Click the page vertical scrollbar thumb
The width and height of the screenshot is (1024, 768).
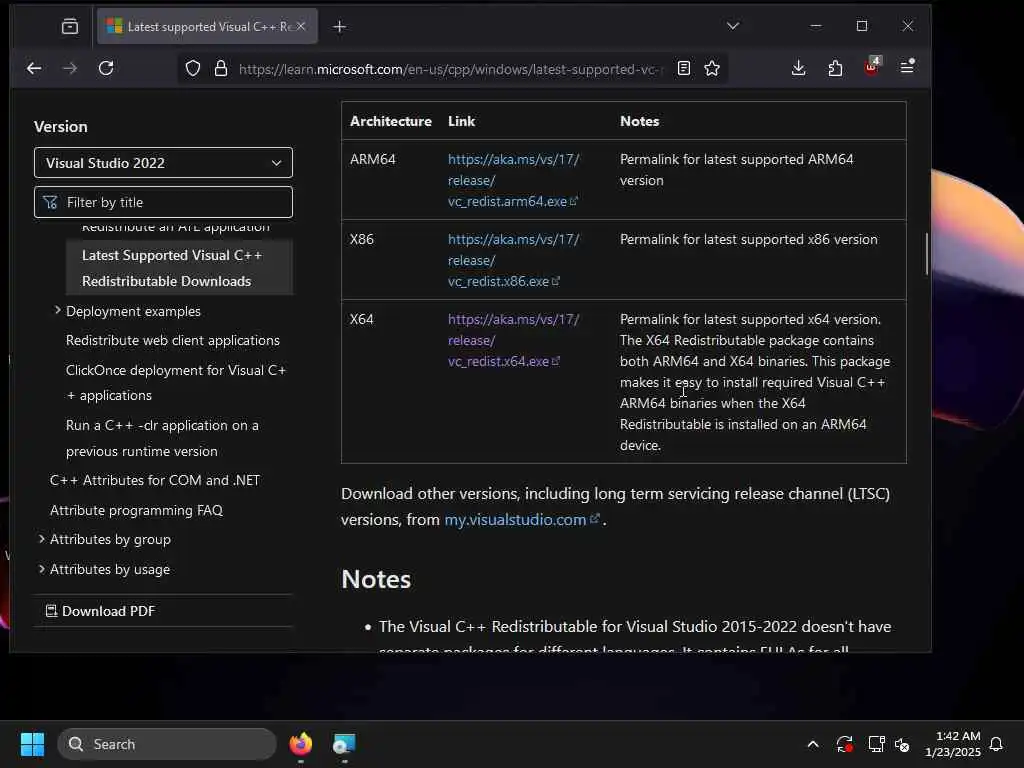[927, 253]
